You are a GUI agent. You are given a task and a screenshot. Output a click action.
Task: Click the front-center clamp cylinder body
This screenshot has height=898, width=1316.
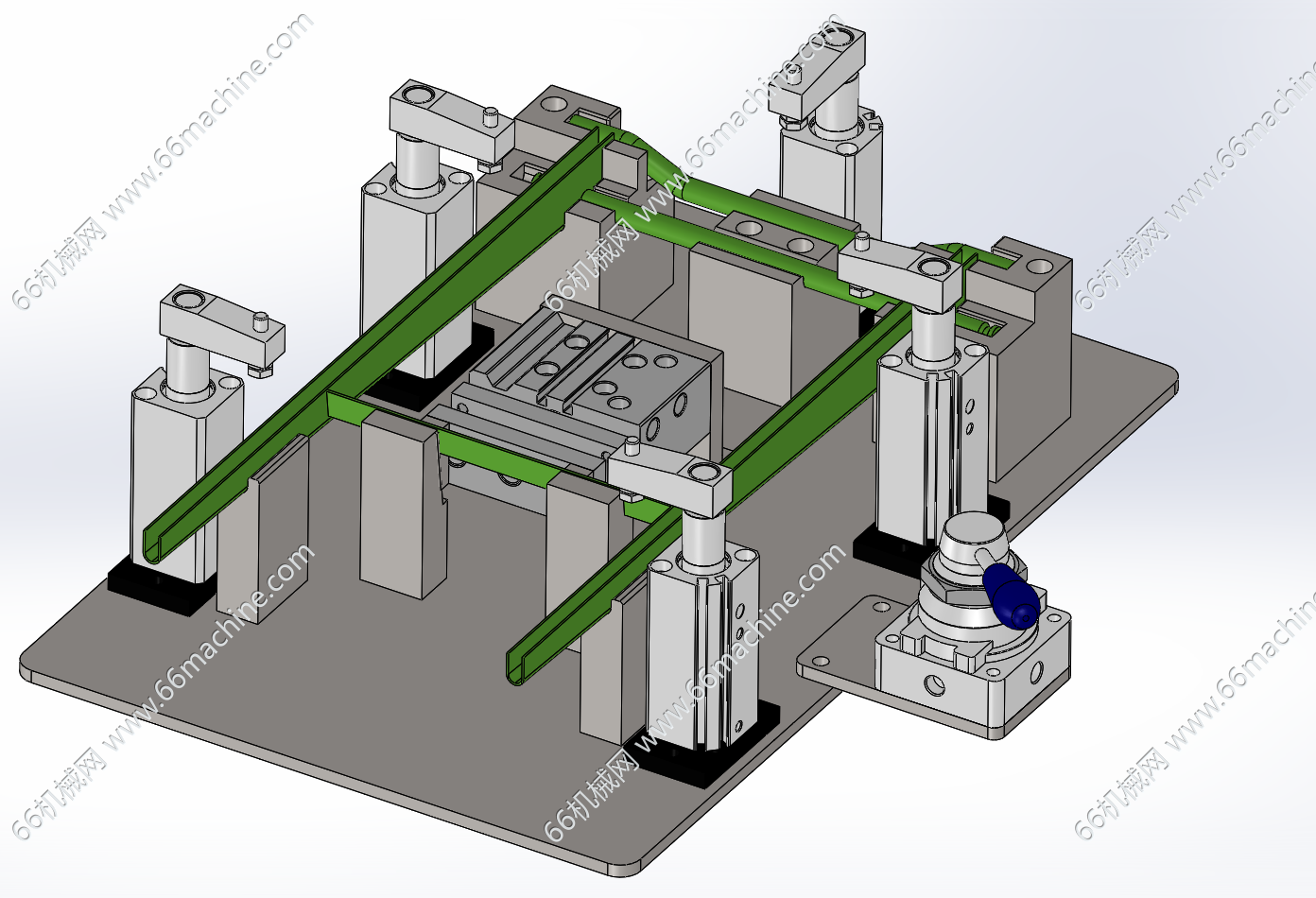tap(700, 643)
